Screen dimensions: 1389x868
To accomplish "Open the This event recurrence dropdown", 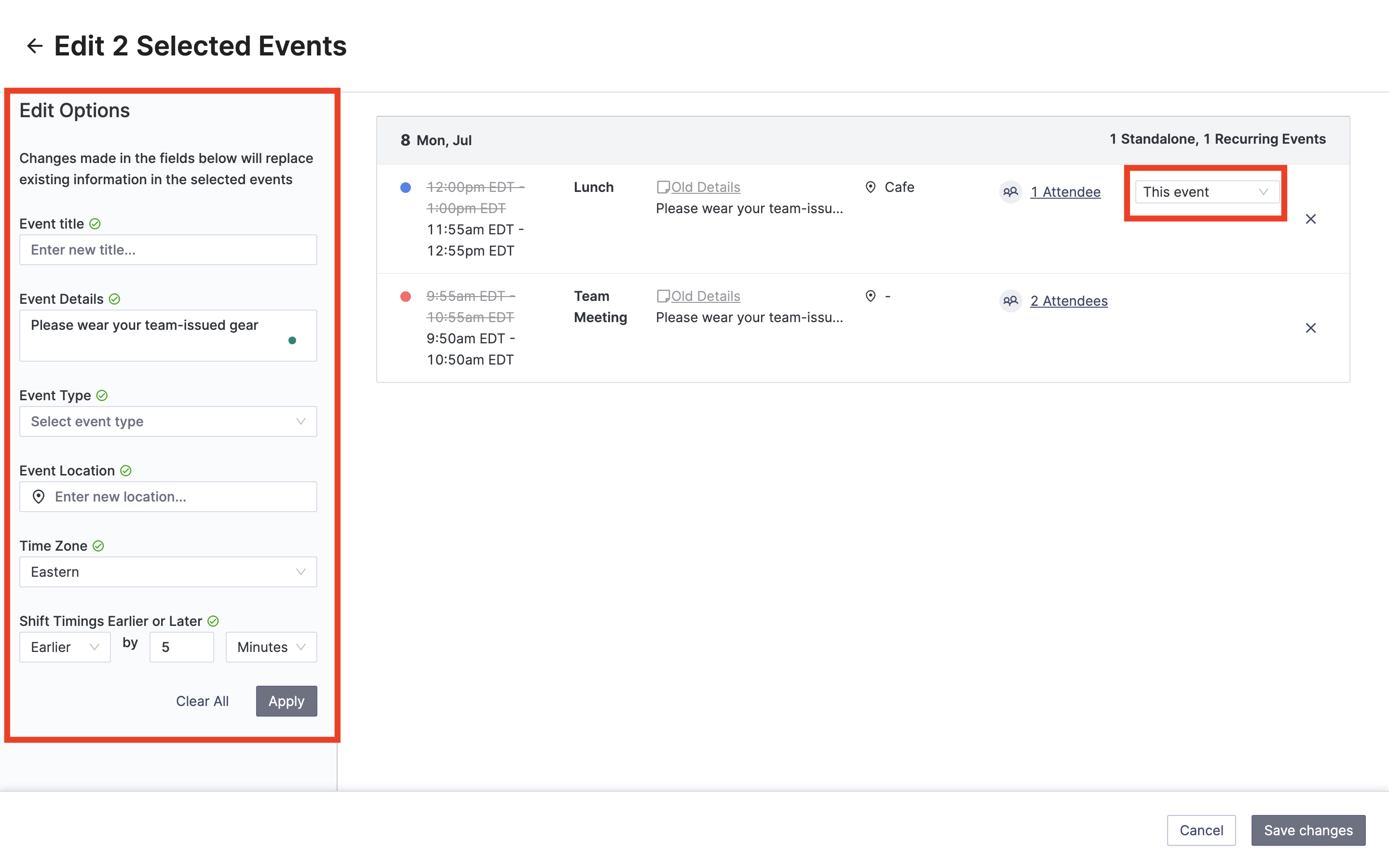I will [1207, 192].
